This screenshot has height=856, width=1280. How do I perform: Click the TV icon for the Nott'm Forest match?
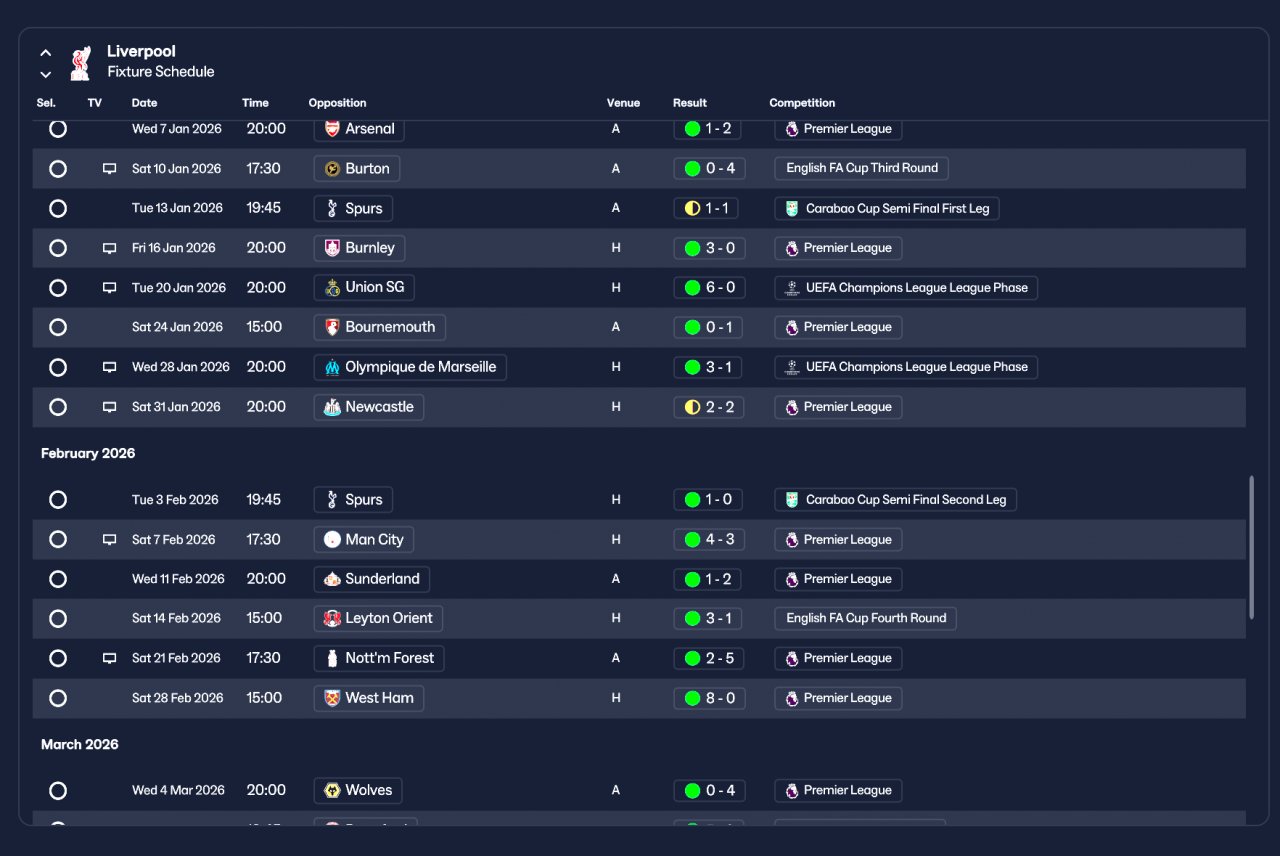pos(109,658)
